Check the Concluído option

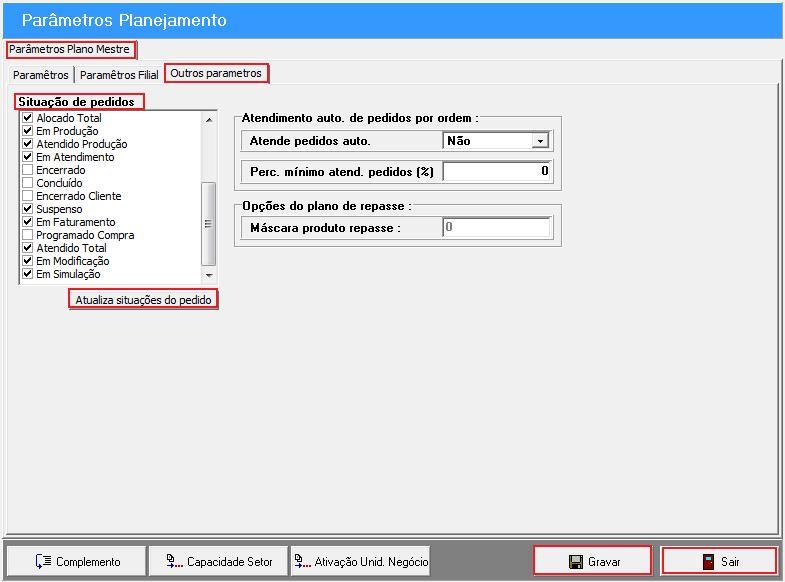click(28, 183)
